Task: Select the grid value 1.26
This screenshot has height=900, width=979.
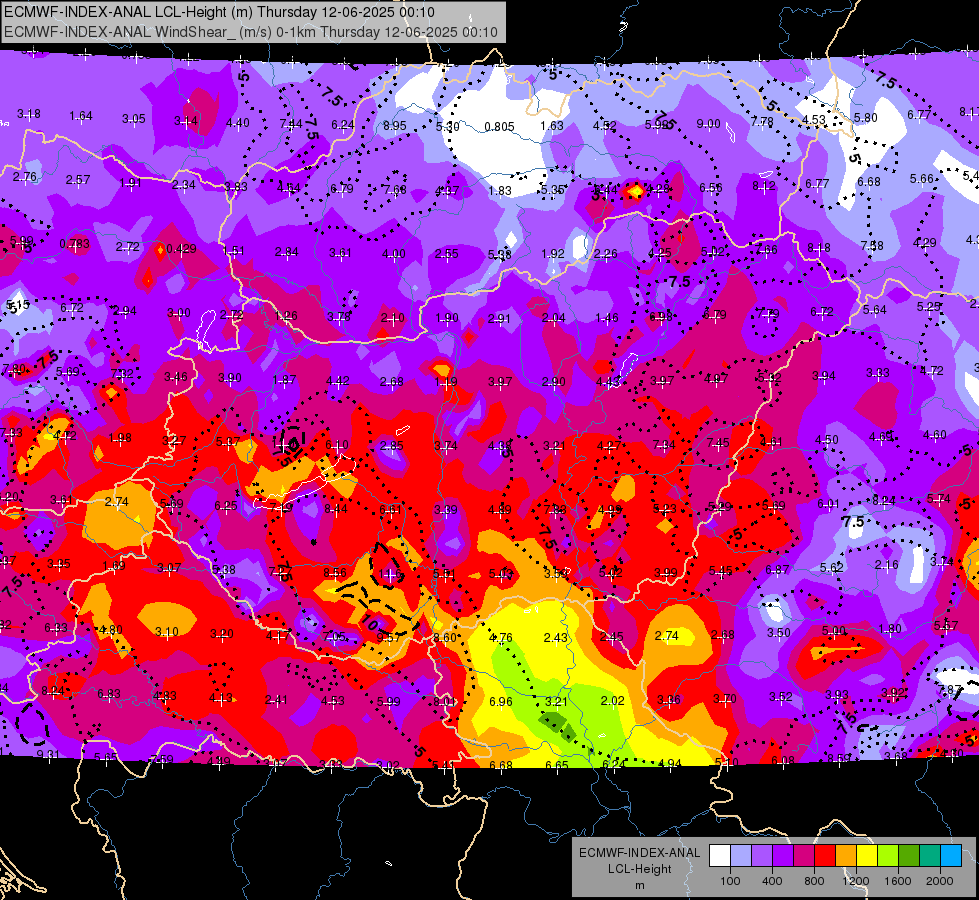Action: point(286,315)
